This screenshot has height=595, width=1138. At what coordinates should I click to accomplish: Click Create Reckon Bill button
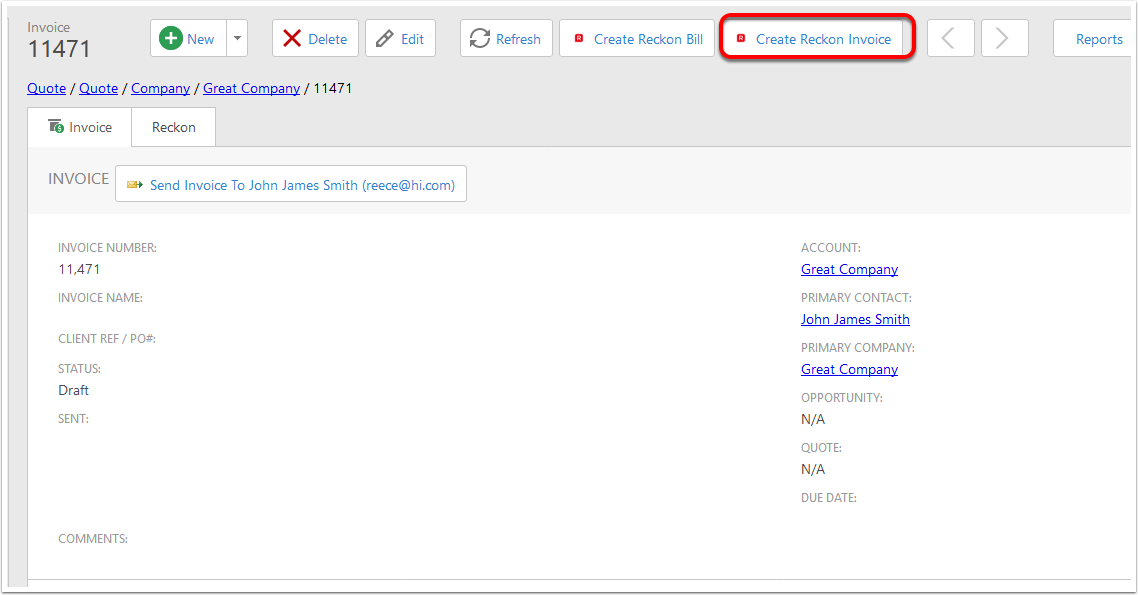pos(637,39)
